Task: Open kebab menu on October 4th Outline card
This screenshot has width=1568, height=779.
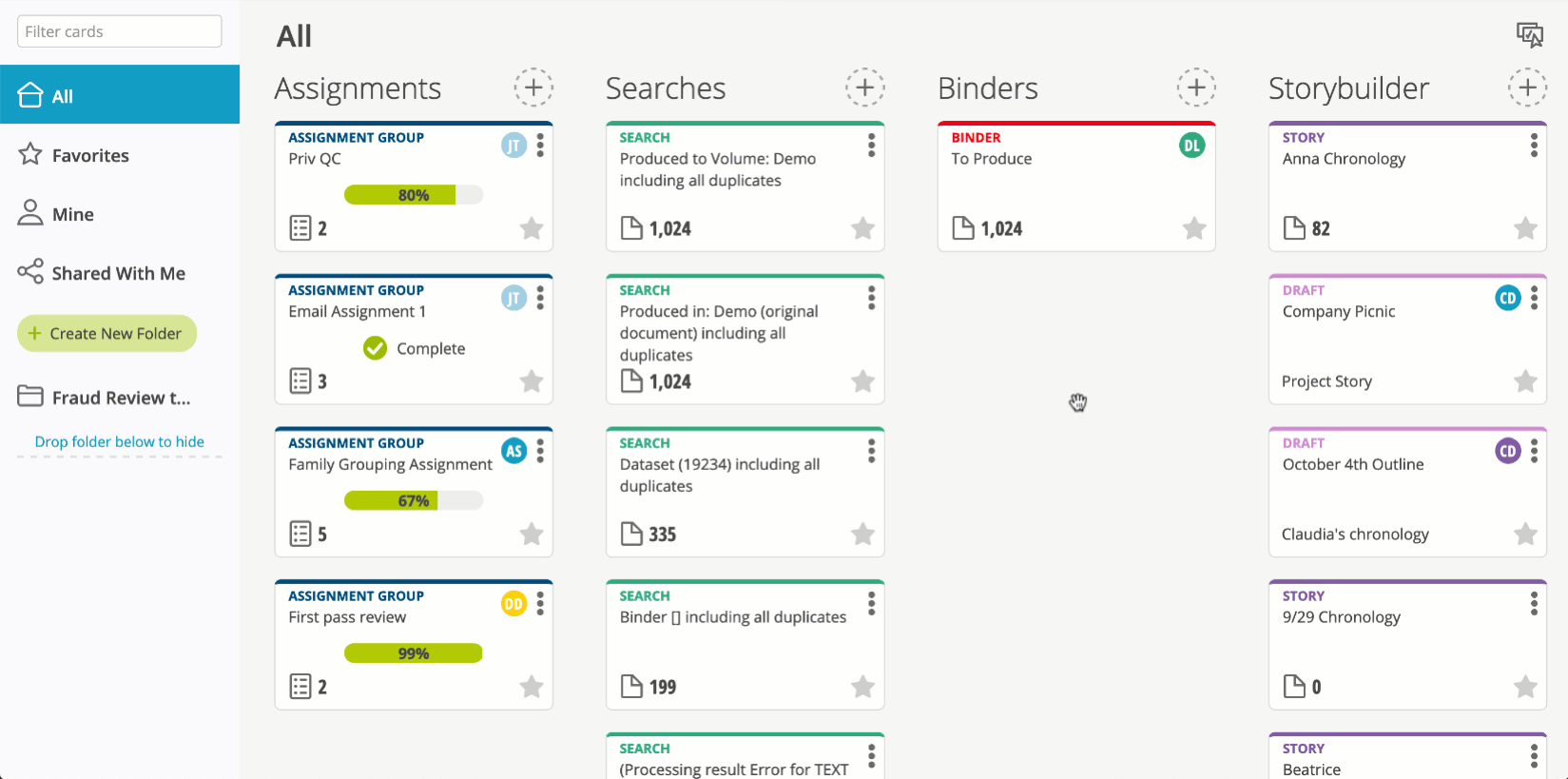Action: (x=1534, y=451)
